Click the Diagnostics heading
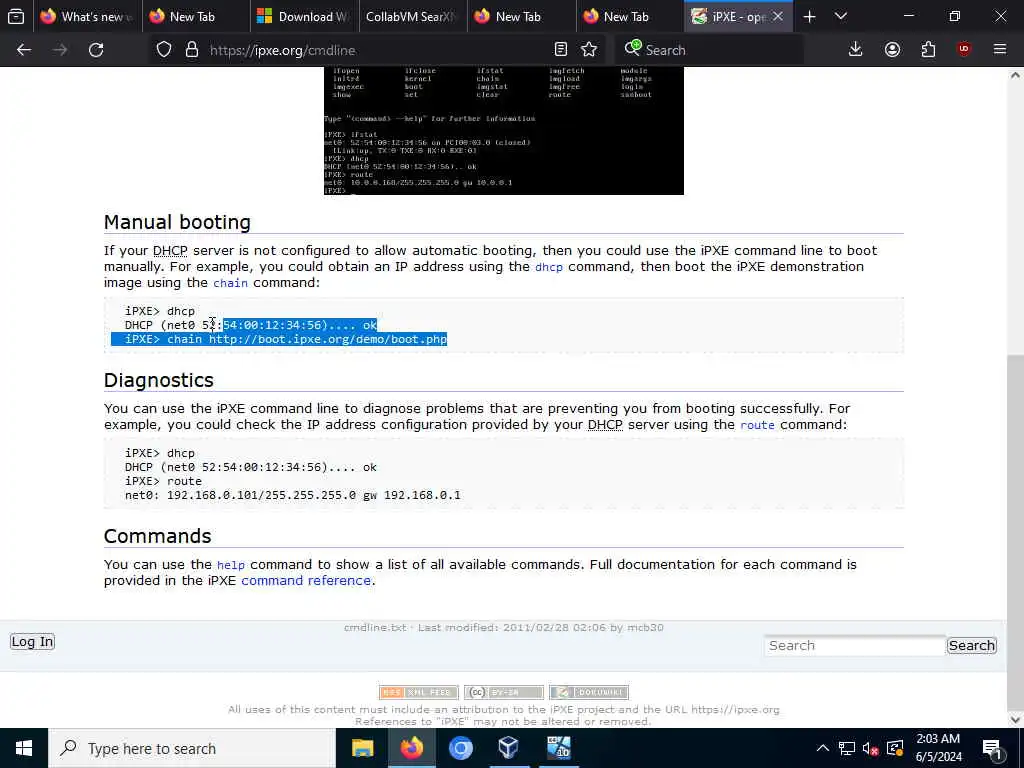This screenshot has height=768, width=1024. point(159,380)
